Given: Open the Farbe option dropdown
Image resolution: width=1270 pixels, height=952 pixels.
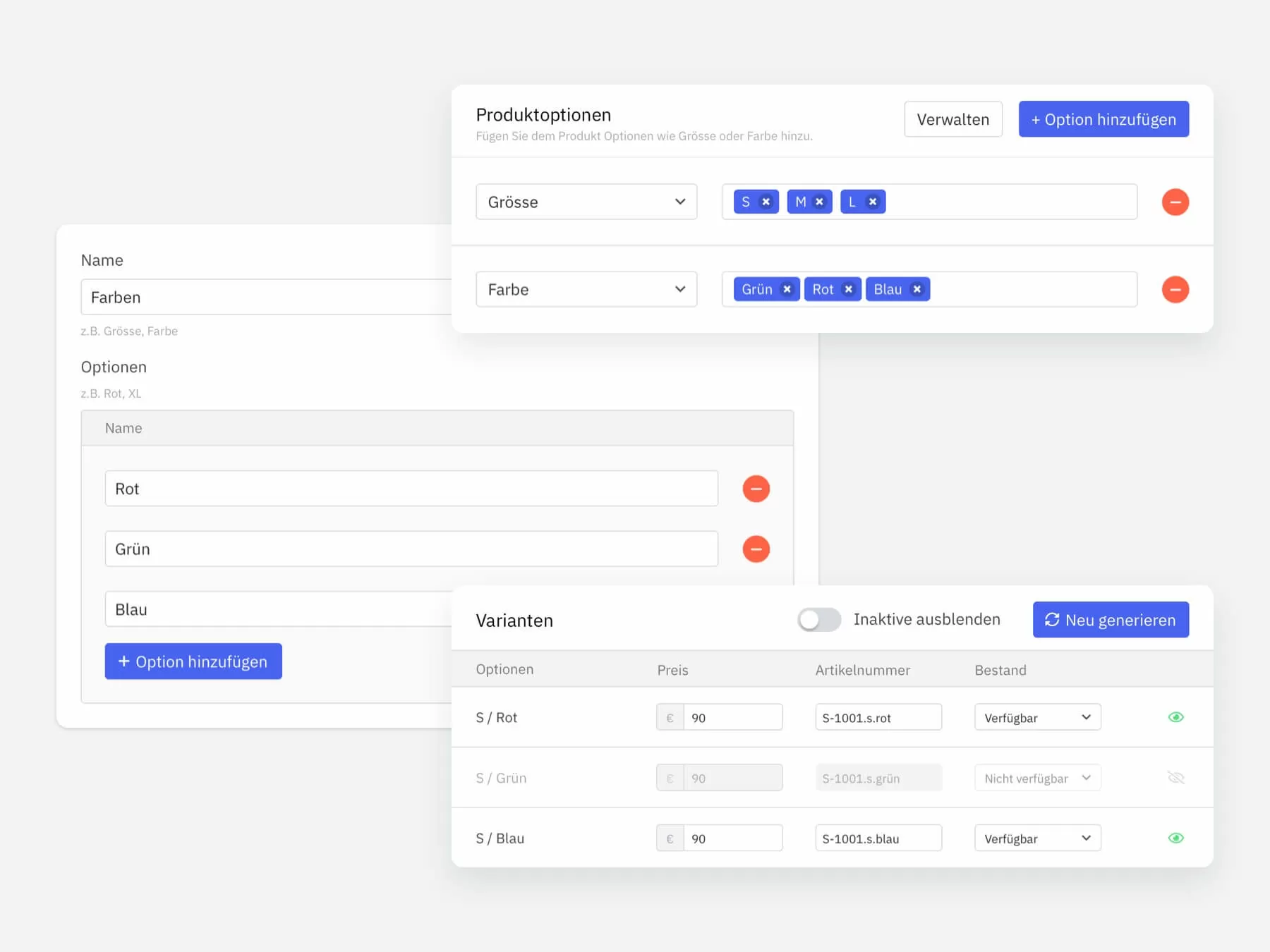Looking at the screenshot, I should (x=586, y=290).
